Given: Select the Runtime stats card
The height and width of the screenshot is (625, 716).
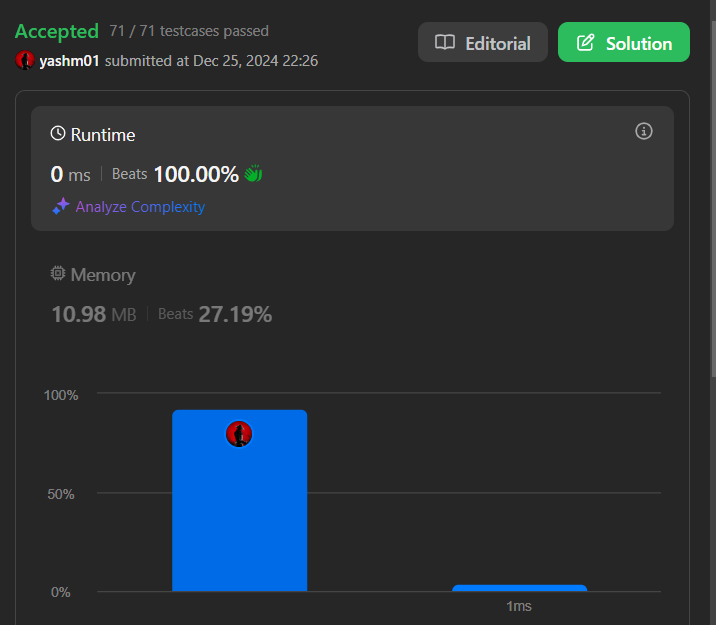Looking at the screenshot, I should tap(352, 168).
